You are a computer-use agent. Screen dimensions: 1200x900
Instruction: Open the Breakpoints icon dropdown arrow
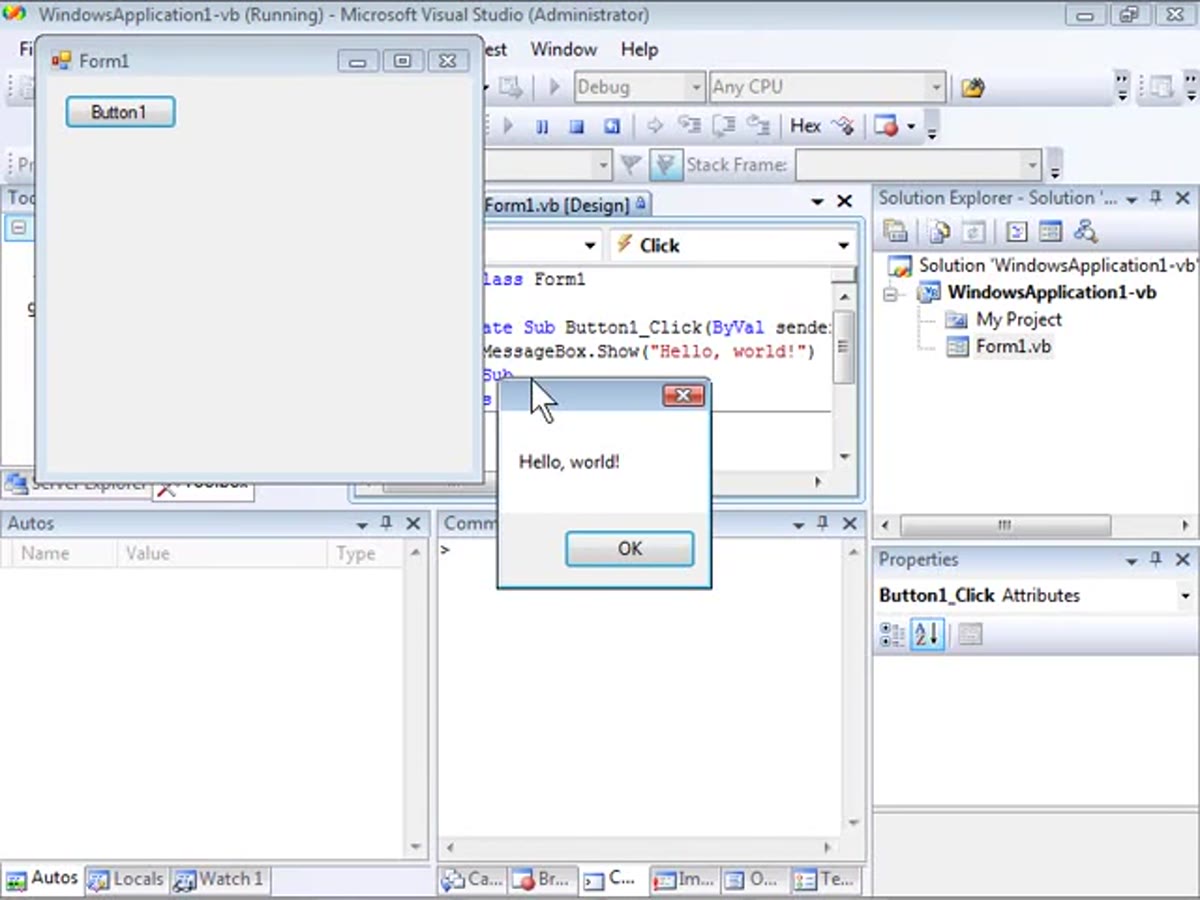coord(911,127)
